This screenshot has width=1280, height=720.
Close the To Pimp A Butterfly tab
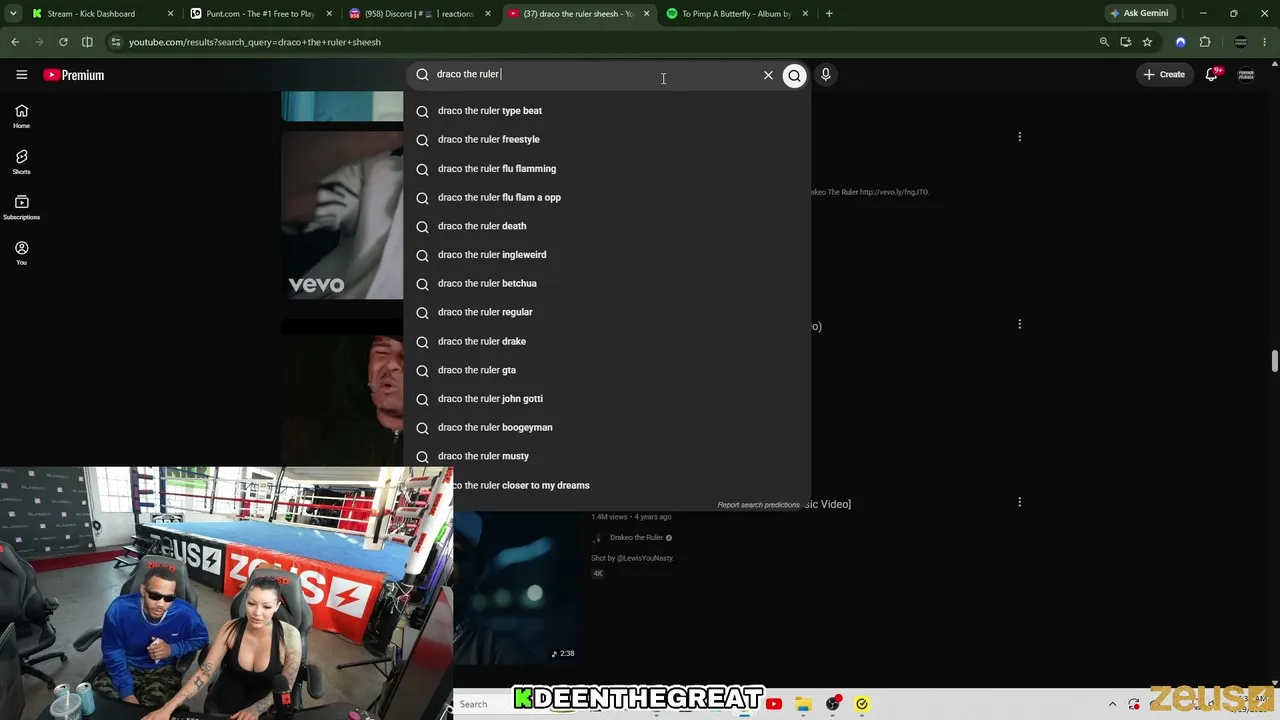pos(805,14)
